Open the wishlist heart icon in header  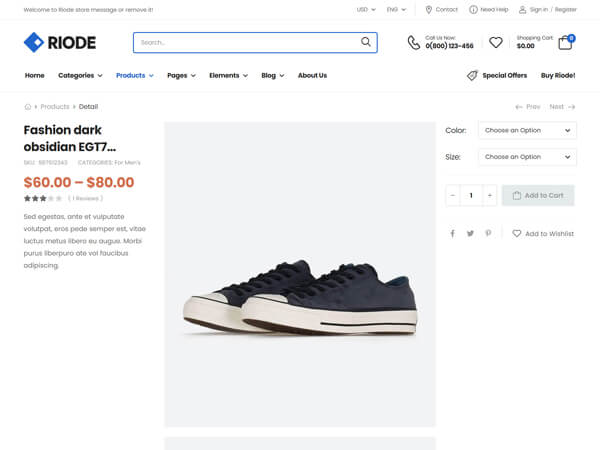tap(496, 42)
